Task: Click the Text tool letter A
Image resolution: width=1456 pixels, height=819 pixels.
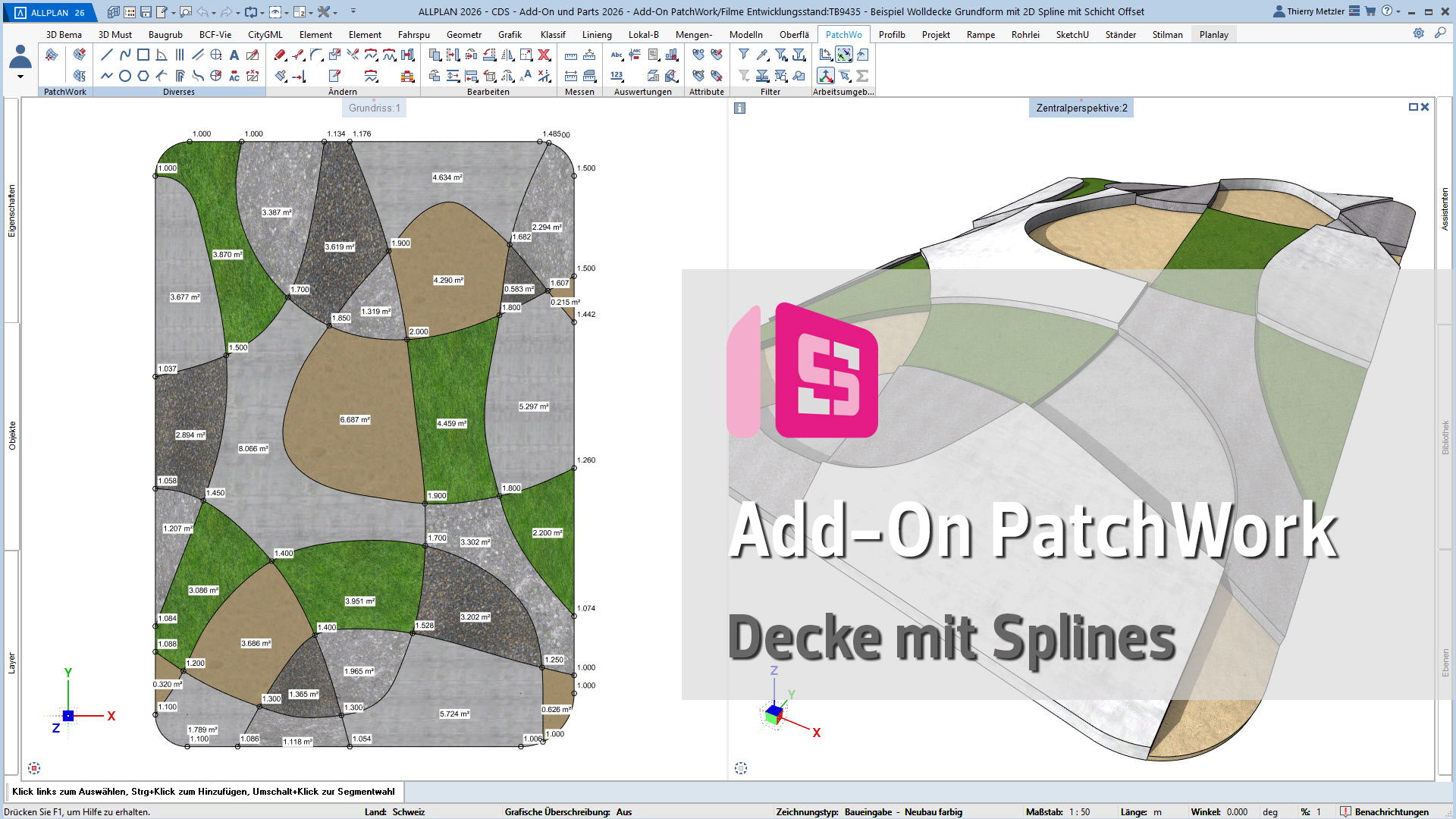Action: tap(234, 55)
